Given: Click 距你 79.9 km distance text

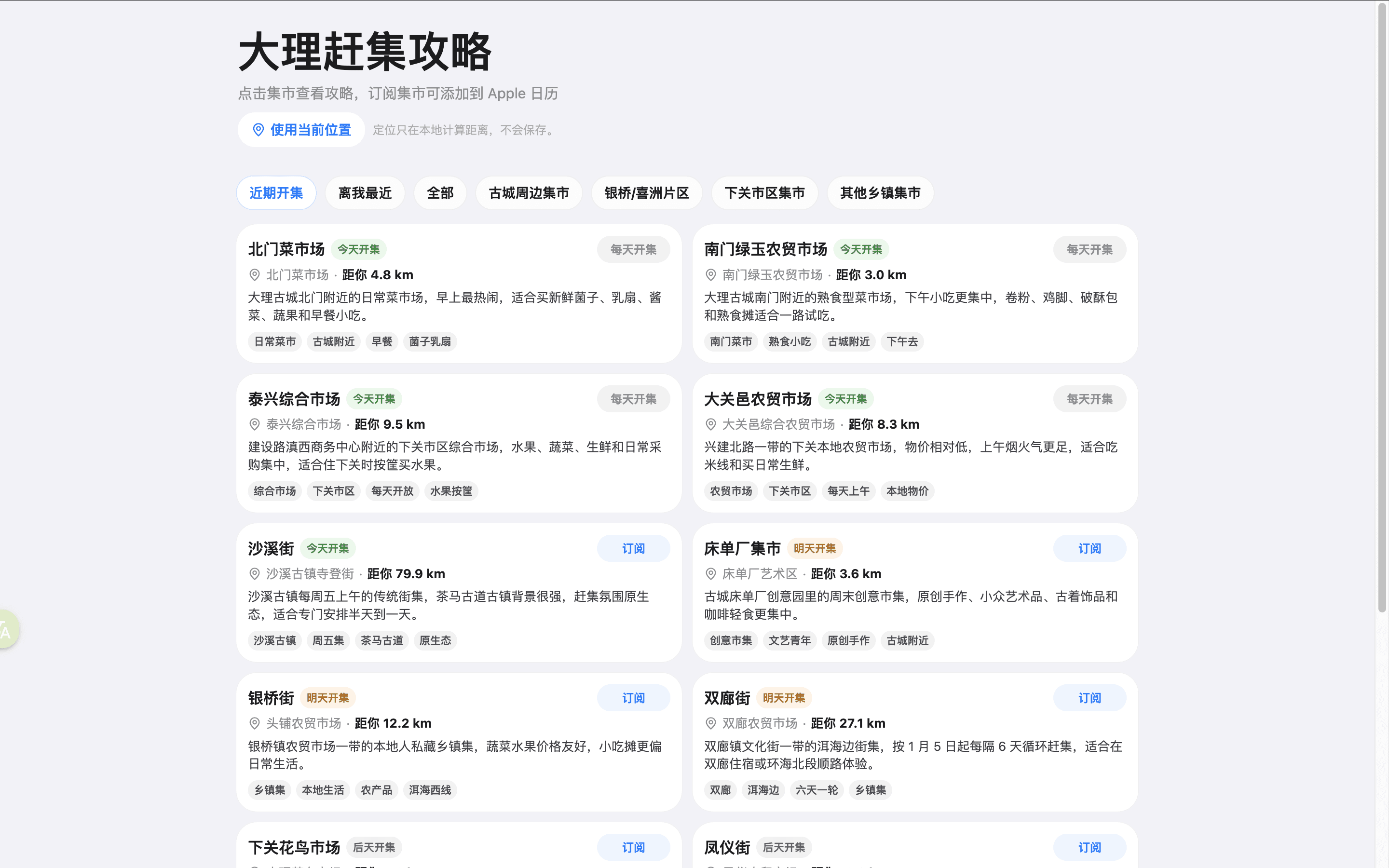Looking at the screenshot, I should pyautogui.click(x=407, y=573).
